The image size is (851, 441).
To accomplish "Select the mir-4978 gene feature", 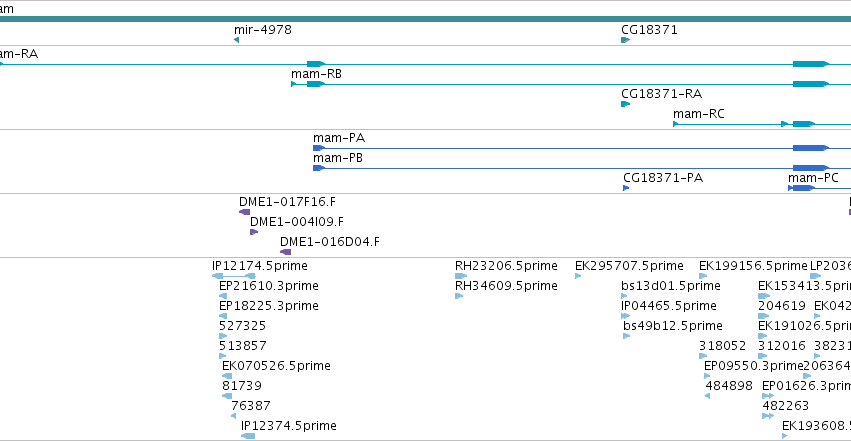I will pos(263,30).
